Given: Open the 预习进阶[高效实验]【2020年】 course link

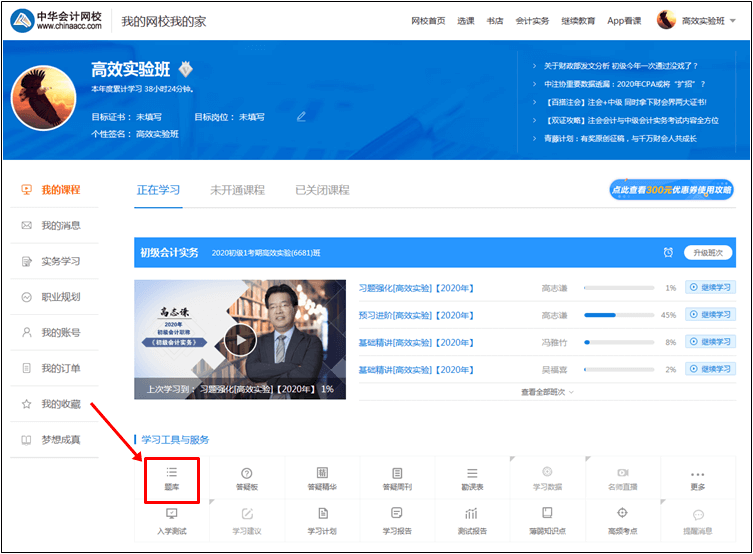Looking at the screenshot, I should pyautogui.click(x=416, y=315).
